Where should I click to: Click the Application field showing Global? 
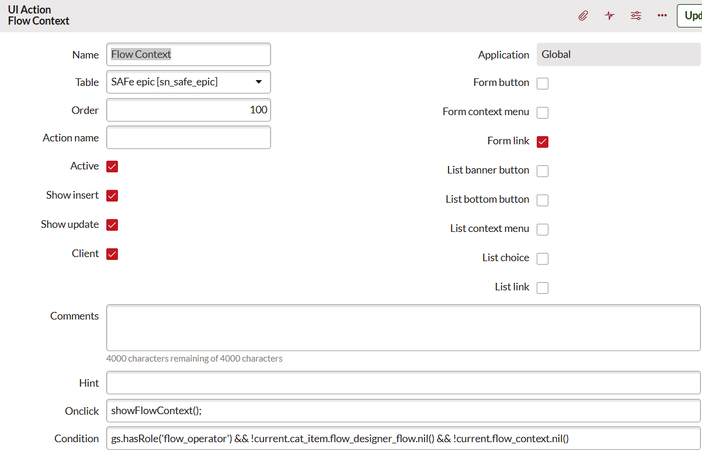click(x=618, y=54)
